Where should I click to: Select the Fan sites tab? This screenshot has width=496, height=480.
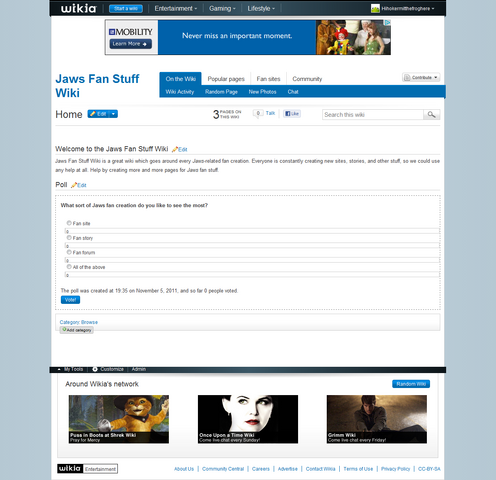[268, 79]
